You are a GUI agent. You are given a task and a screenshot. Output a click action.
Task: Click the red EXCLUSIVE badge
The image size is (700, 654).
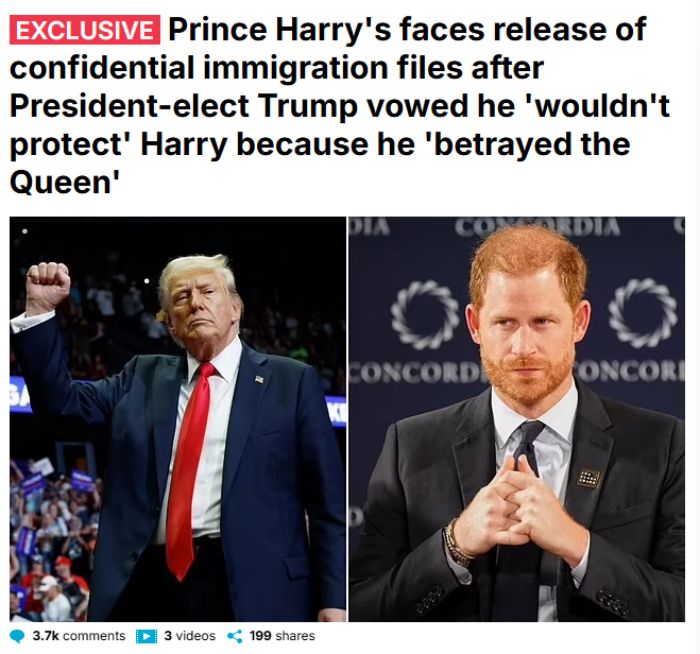(x=84, y=30)
